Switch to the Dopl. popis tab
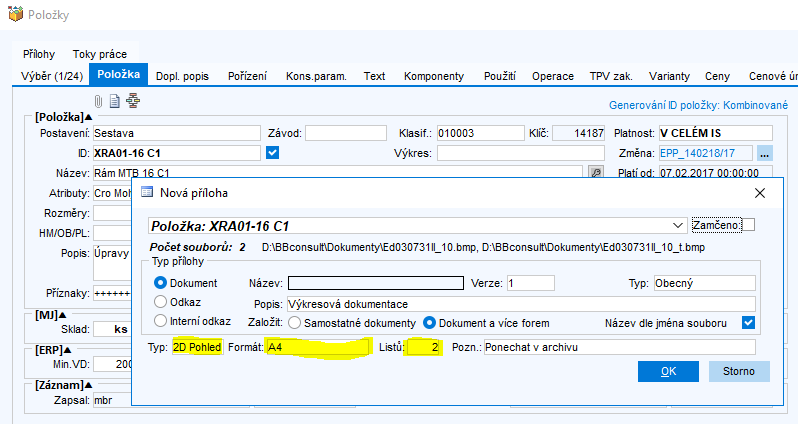 tap(182, 76)
